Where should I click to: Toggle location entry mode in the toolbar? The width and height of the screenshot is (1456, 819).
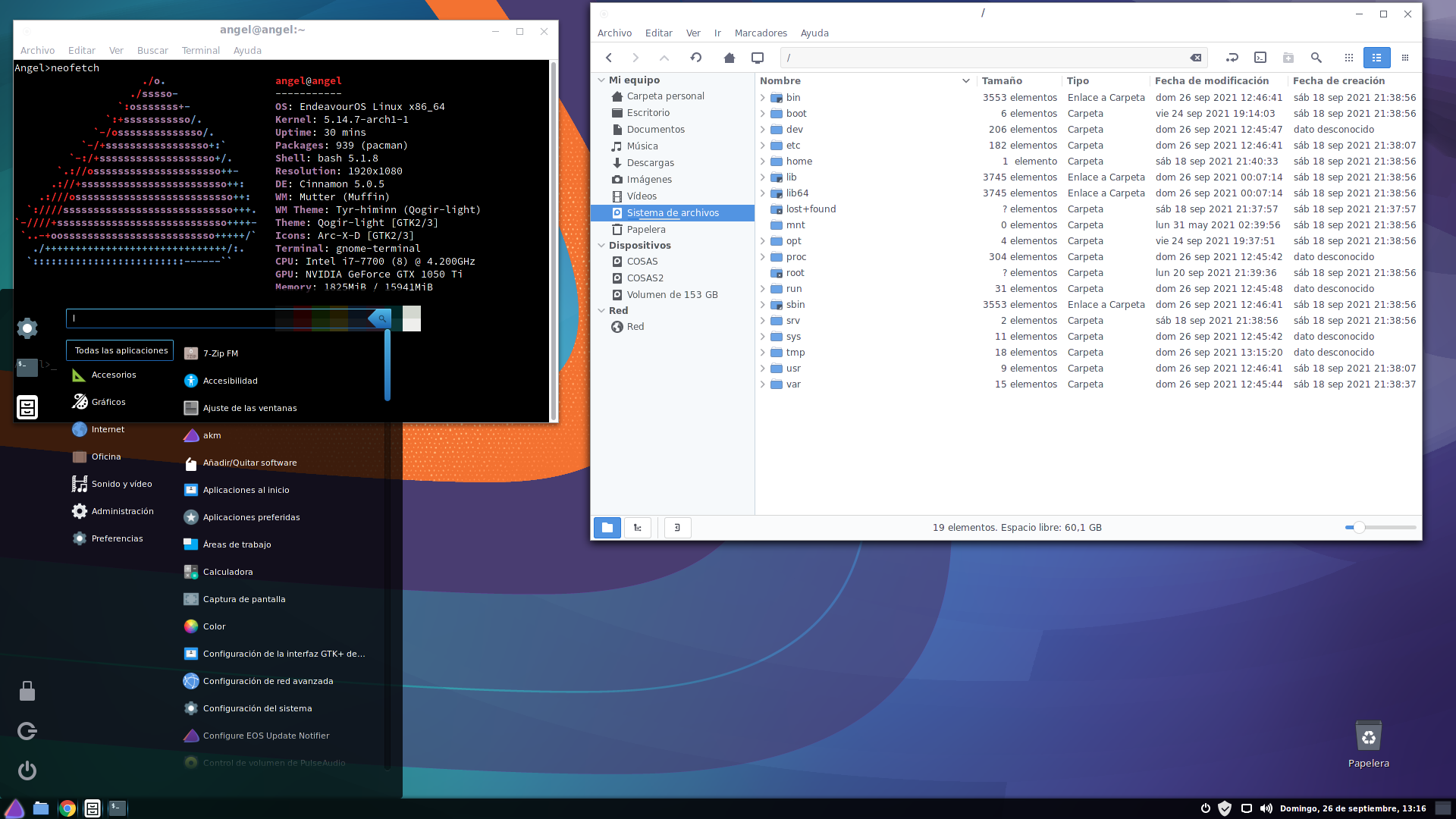(x=1232, y=58)
